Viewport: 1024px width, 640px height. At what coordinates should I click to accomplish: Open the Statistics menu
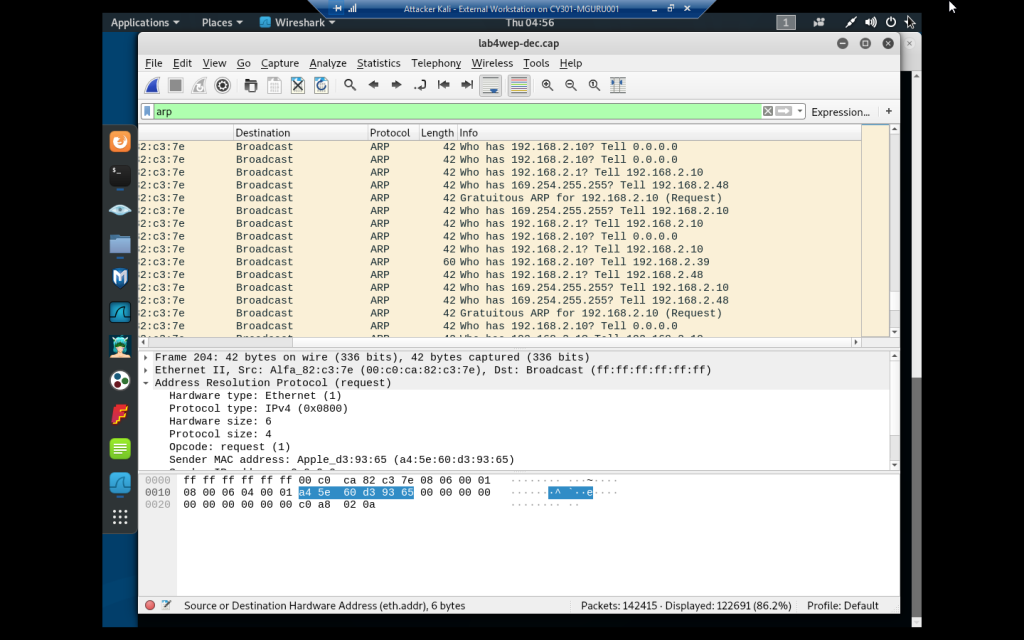click(x=379, y=63)
